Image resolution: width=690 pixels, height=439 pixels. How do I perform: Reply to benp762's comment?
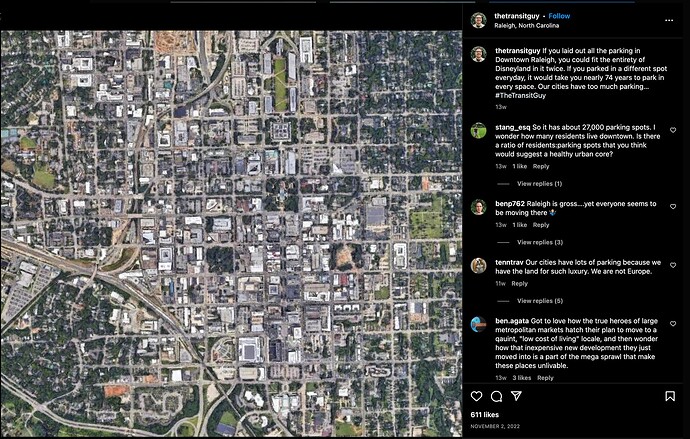[x=541, y=225]
